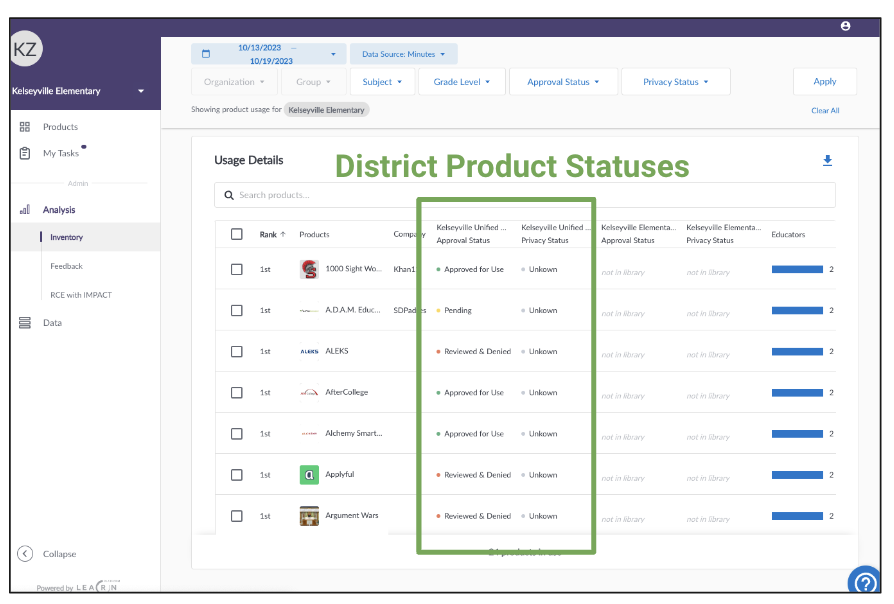This screenshot has height=604, width=894.
Task: Click the Applyful green product logo
Action: click(x=309, y=475)
